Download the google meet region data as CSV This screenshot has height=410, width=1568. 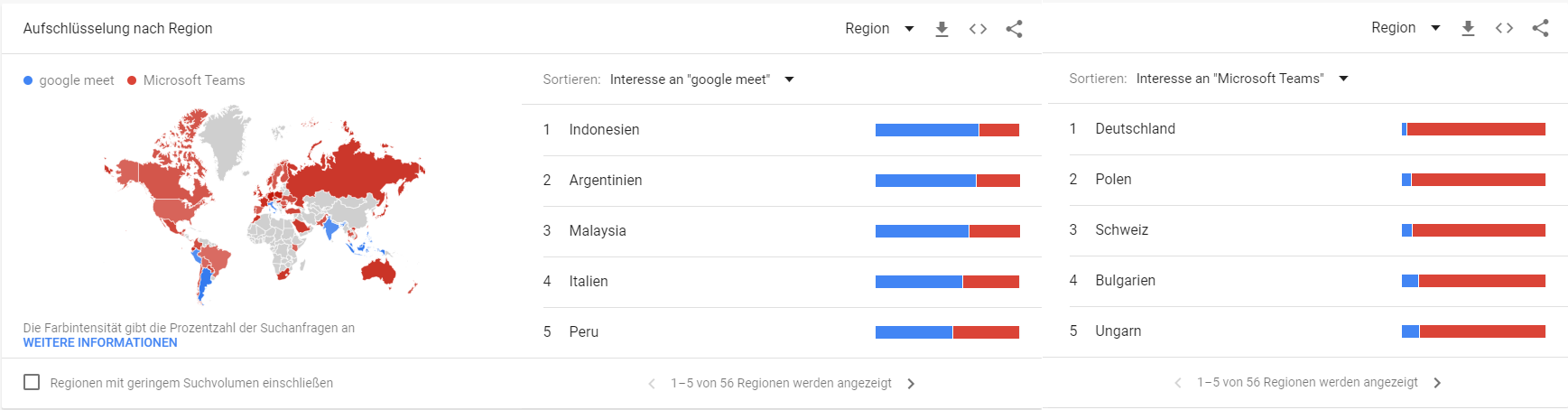point(942,29)
